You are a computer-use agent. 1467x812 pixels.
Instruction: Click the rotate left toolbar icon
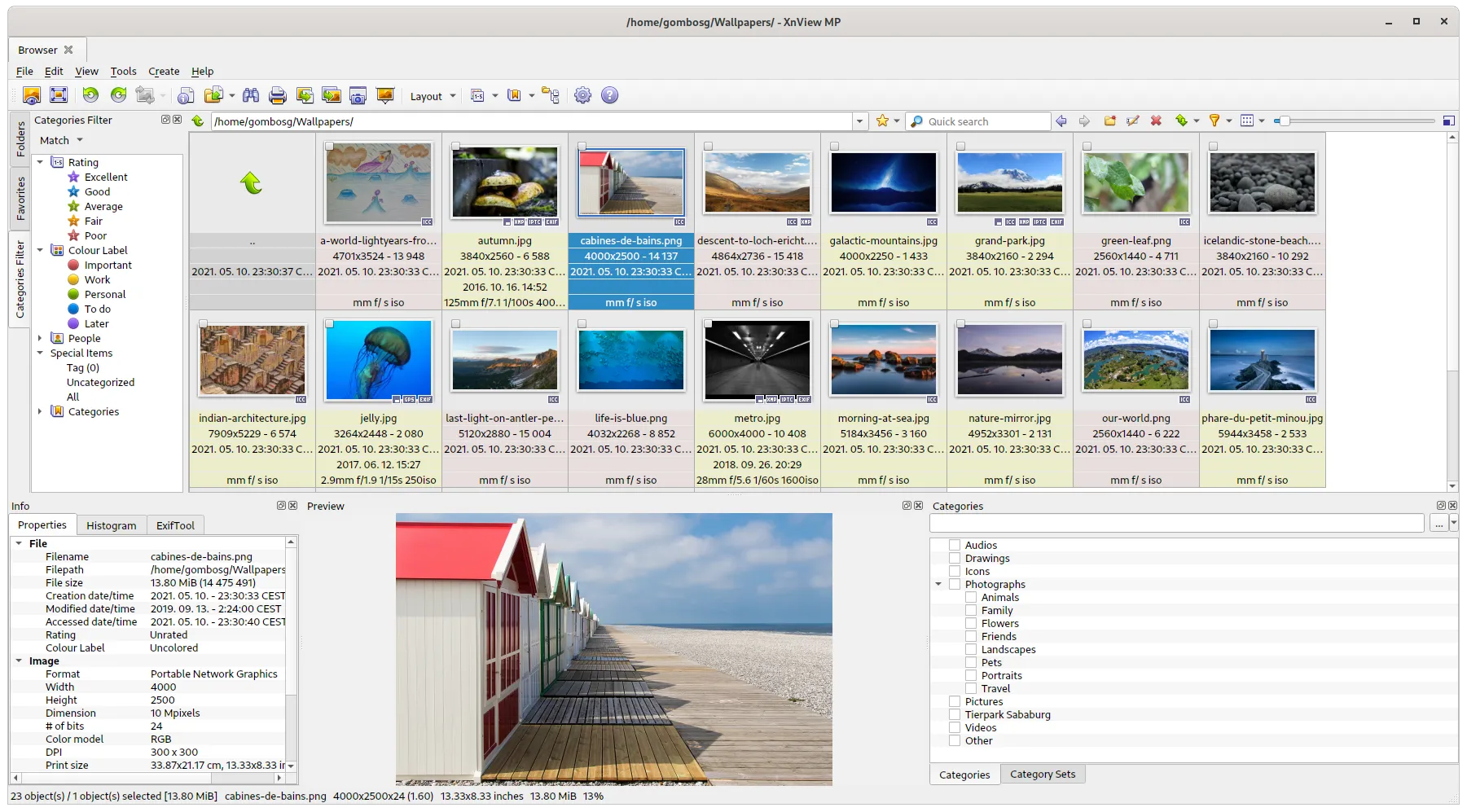click(90, 95)
